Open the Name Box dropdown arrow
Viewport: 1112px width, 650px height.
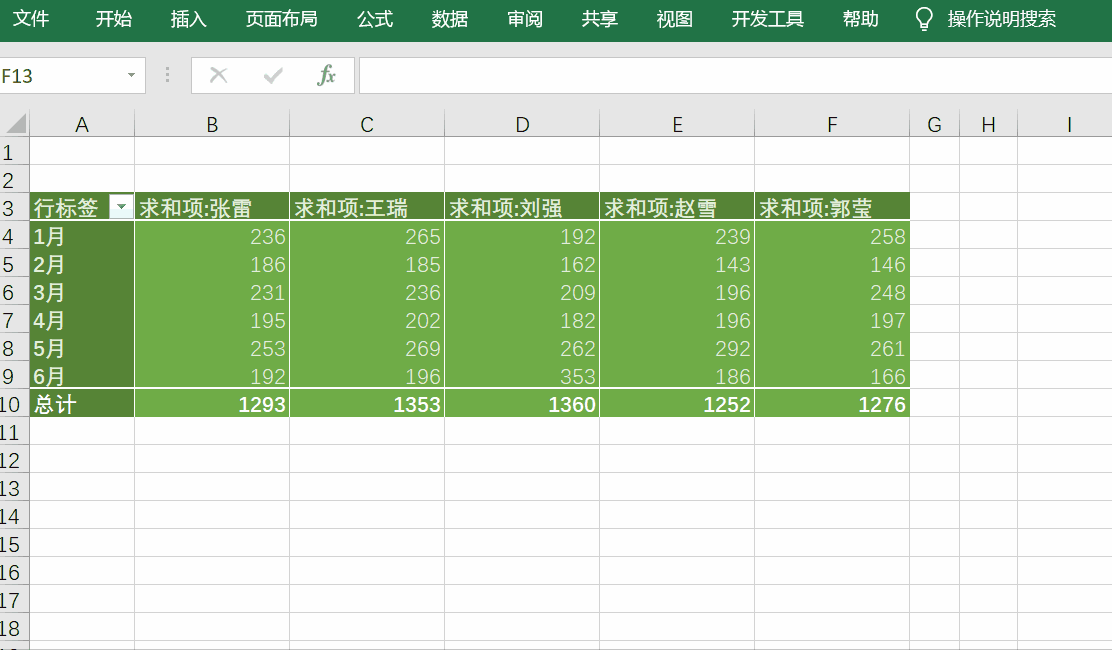130,75
